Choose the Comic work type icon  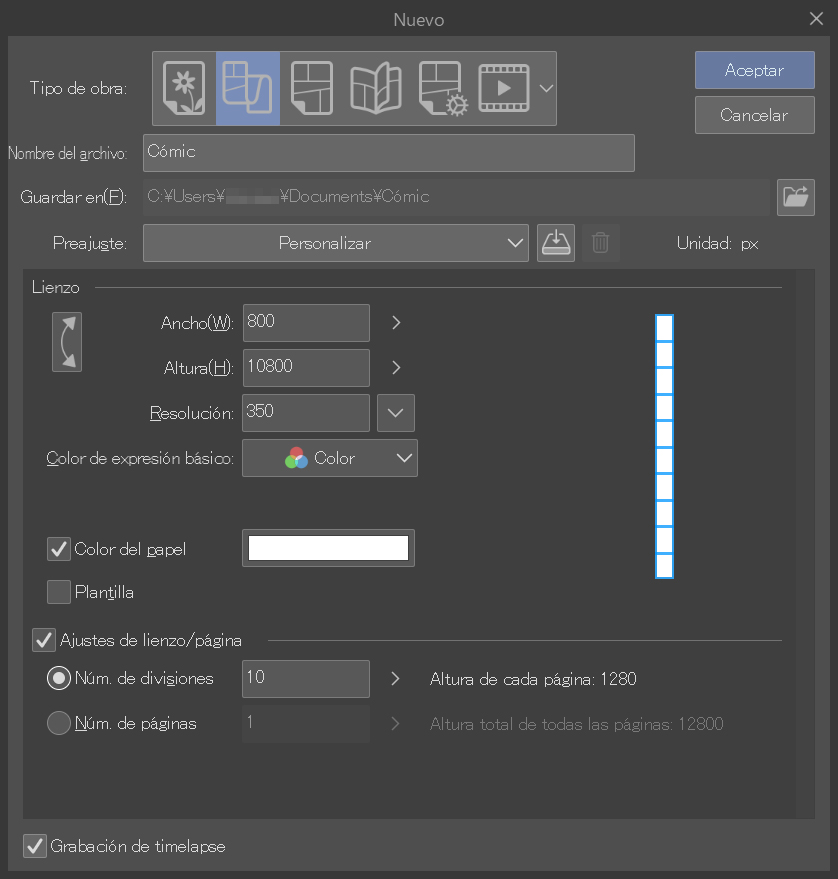click(311, 88)
